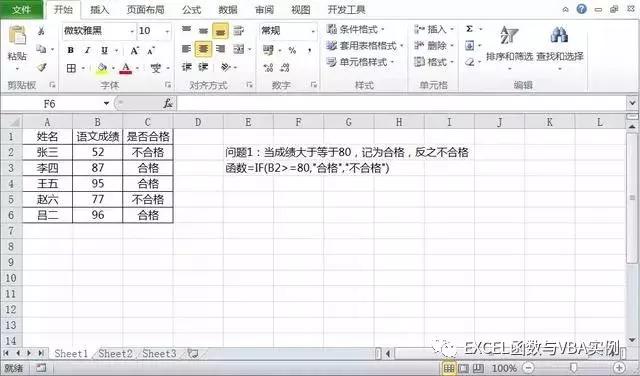
Task: Click the merge and center icon
Action: click(x=239, y=49)
